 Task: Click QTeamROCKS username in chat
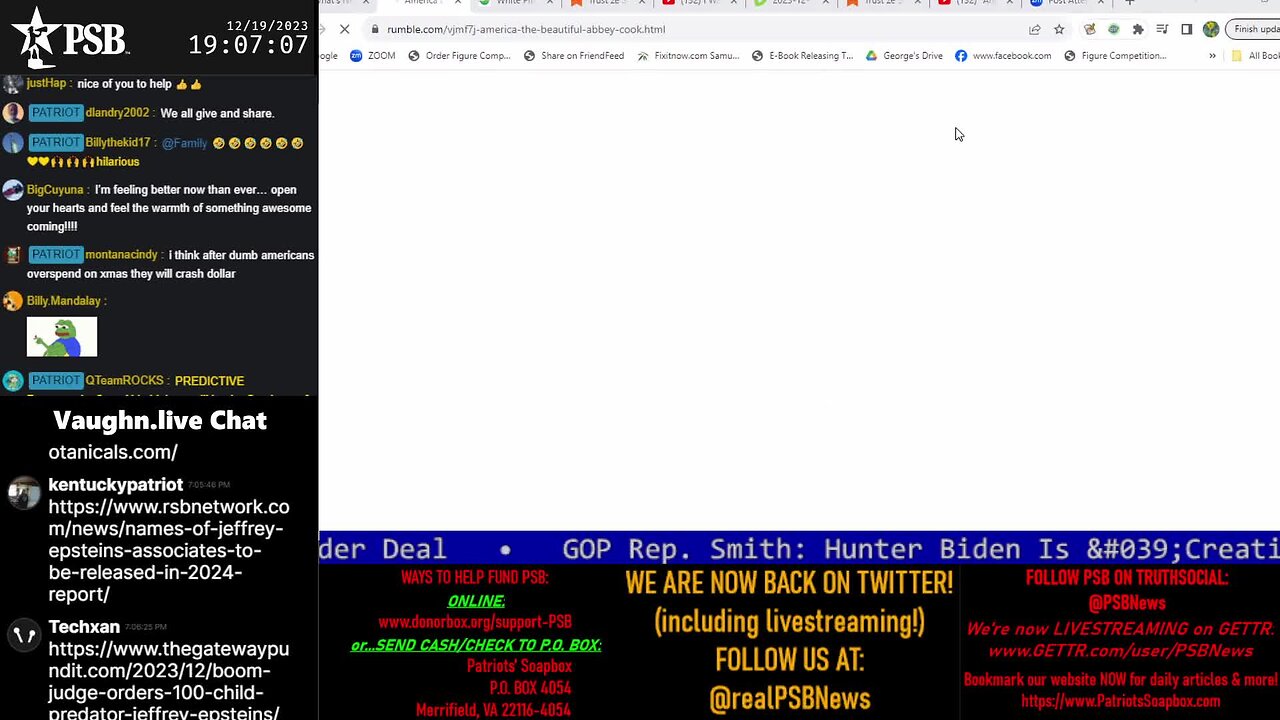(x=124, y=381)
